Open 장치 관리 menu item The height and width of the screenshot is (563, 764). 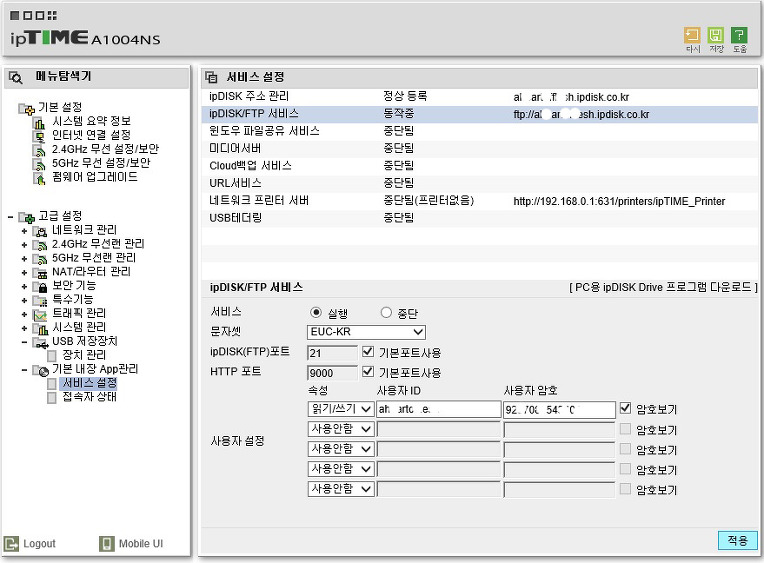84,355
